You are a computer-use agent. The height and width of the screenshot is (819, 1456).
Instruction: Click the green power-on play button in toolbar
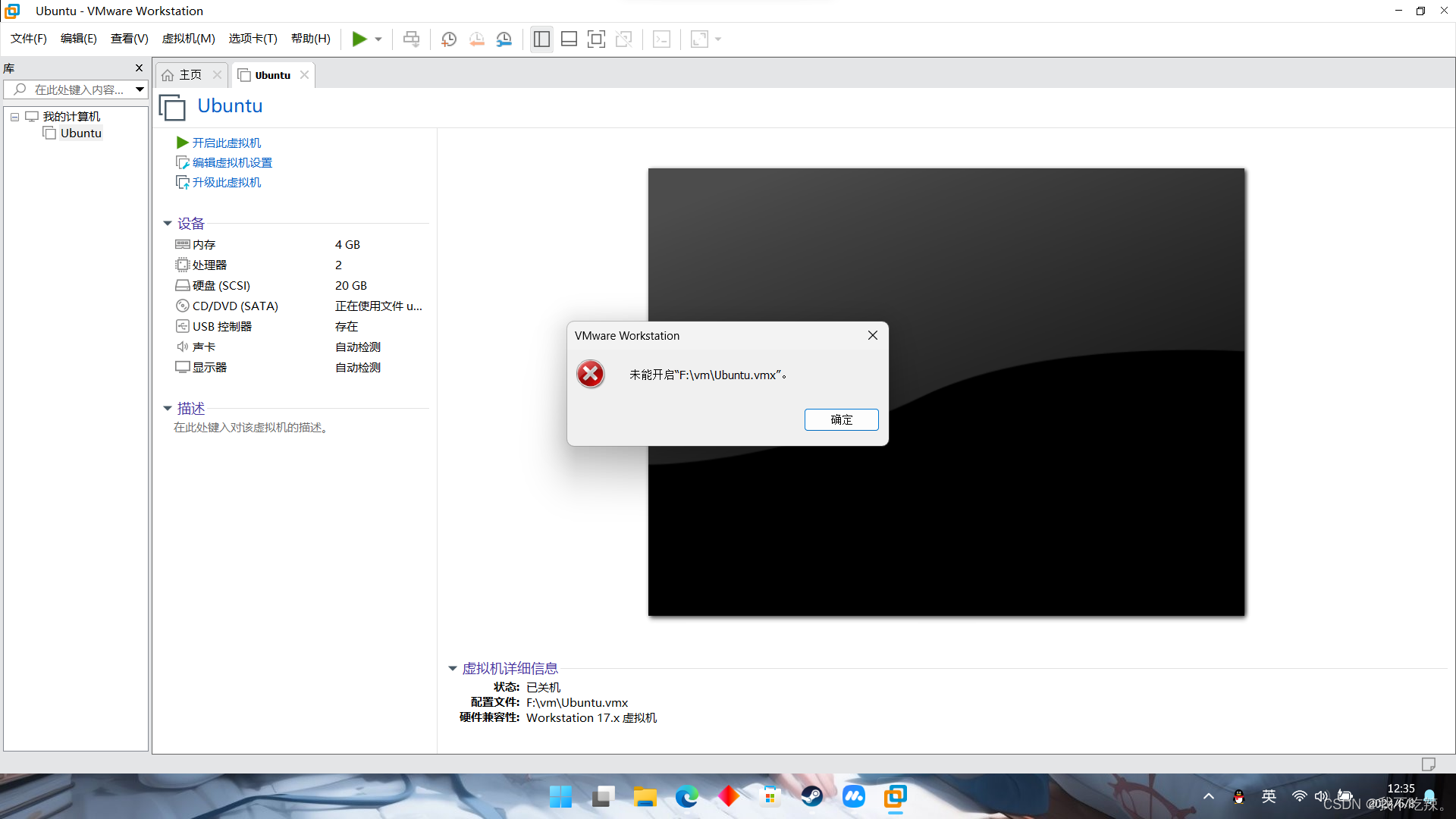coord(359,39)
